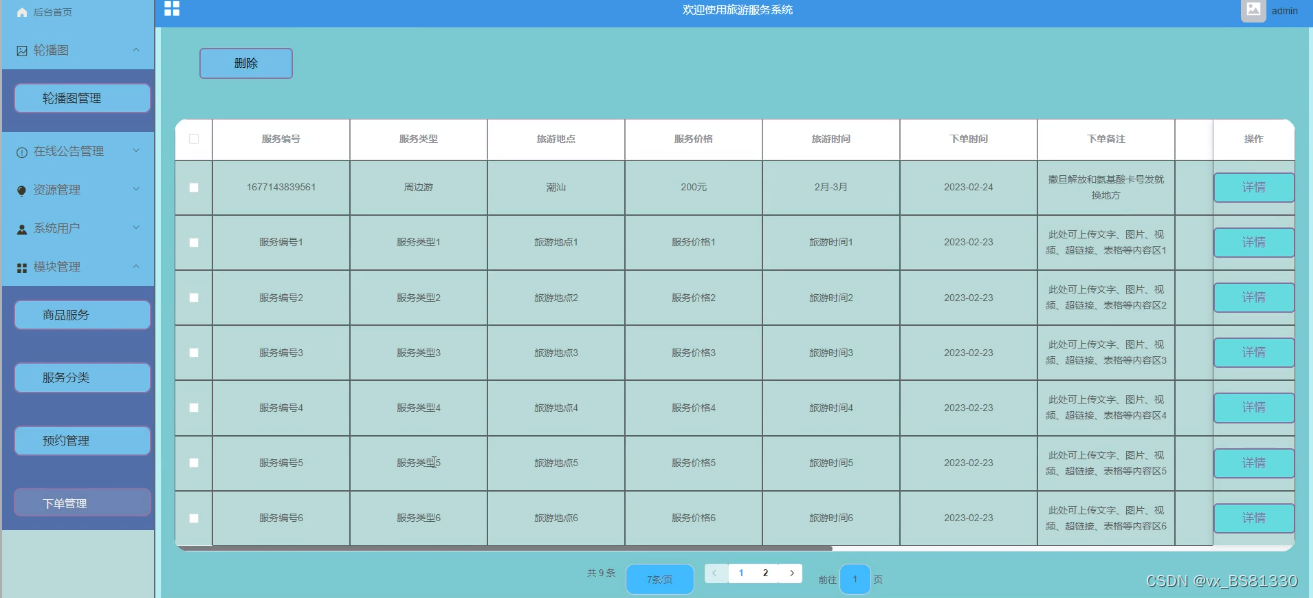This screenshot has width=1313, height=598.
Task: Expand the 在线公告管理 chevron
Action: 136,151
